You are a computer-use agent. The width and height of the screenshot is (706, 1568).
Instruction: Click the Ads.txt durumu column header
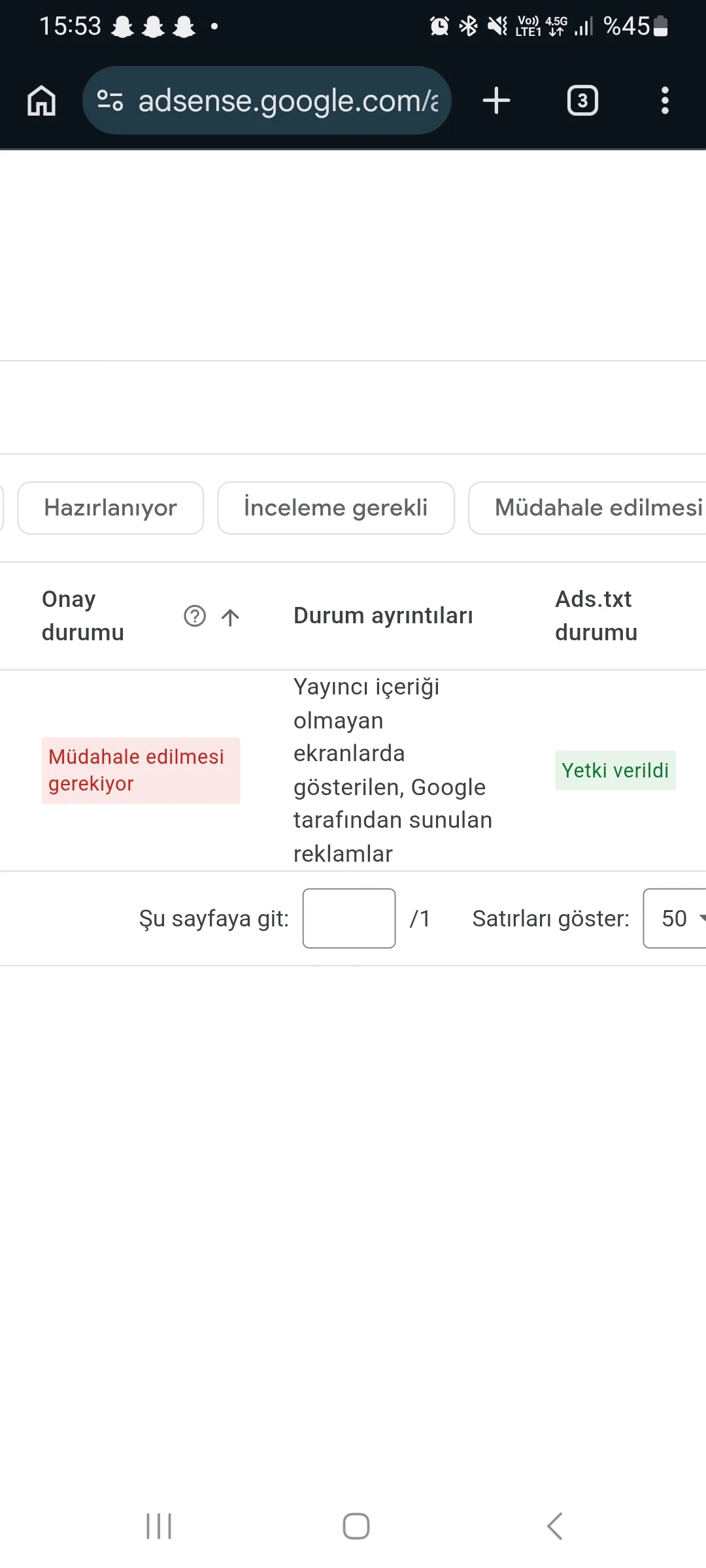pos(596,615)
